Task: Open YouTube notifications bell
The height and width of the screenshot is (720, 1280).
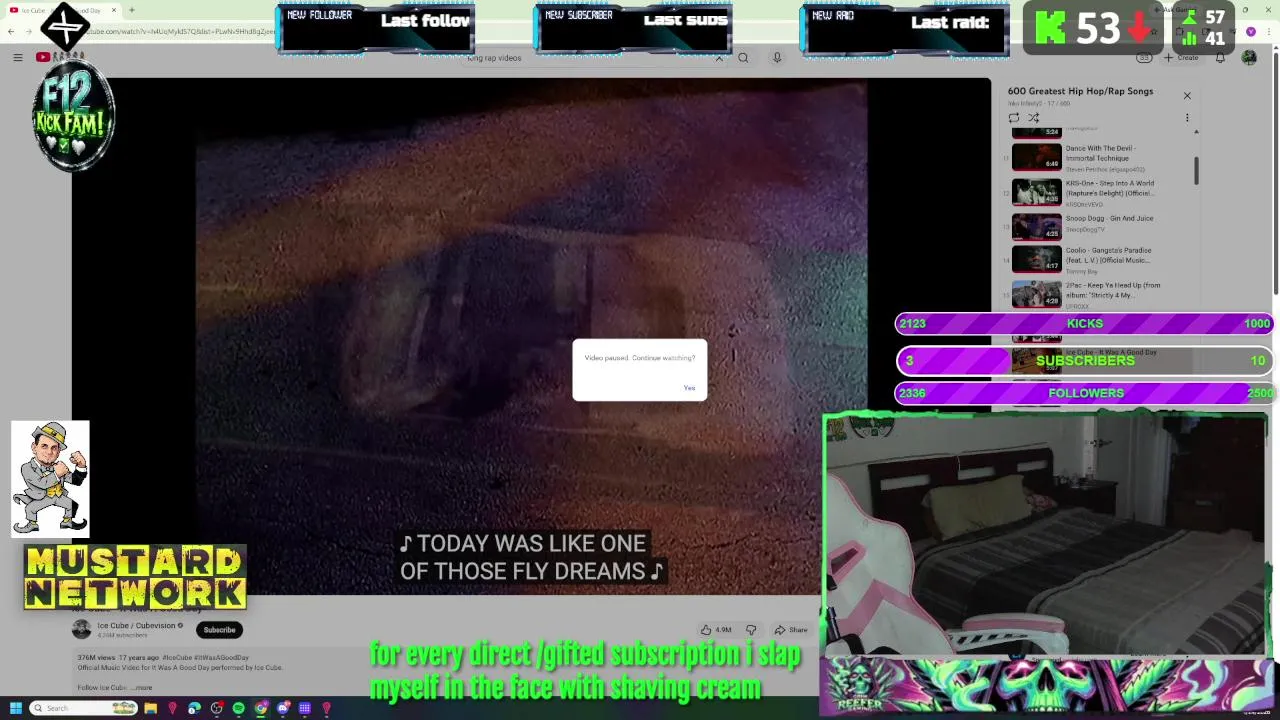Action: 1220,58
